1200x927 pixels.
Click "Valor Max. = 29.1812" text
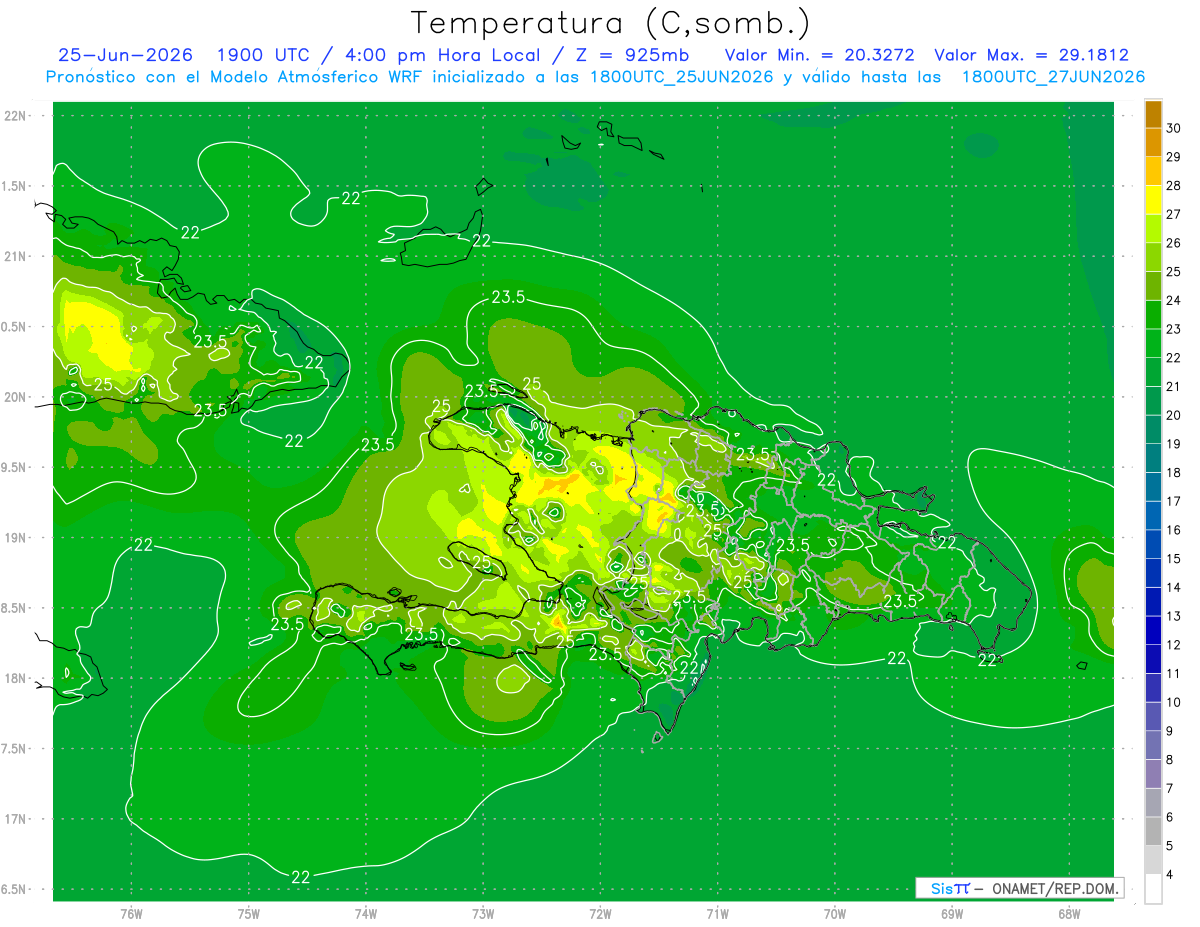point(1032,56)
